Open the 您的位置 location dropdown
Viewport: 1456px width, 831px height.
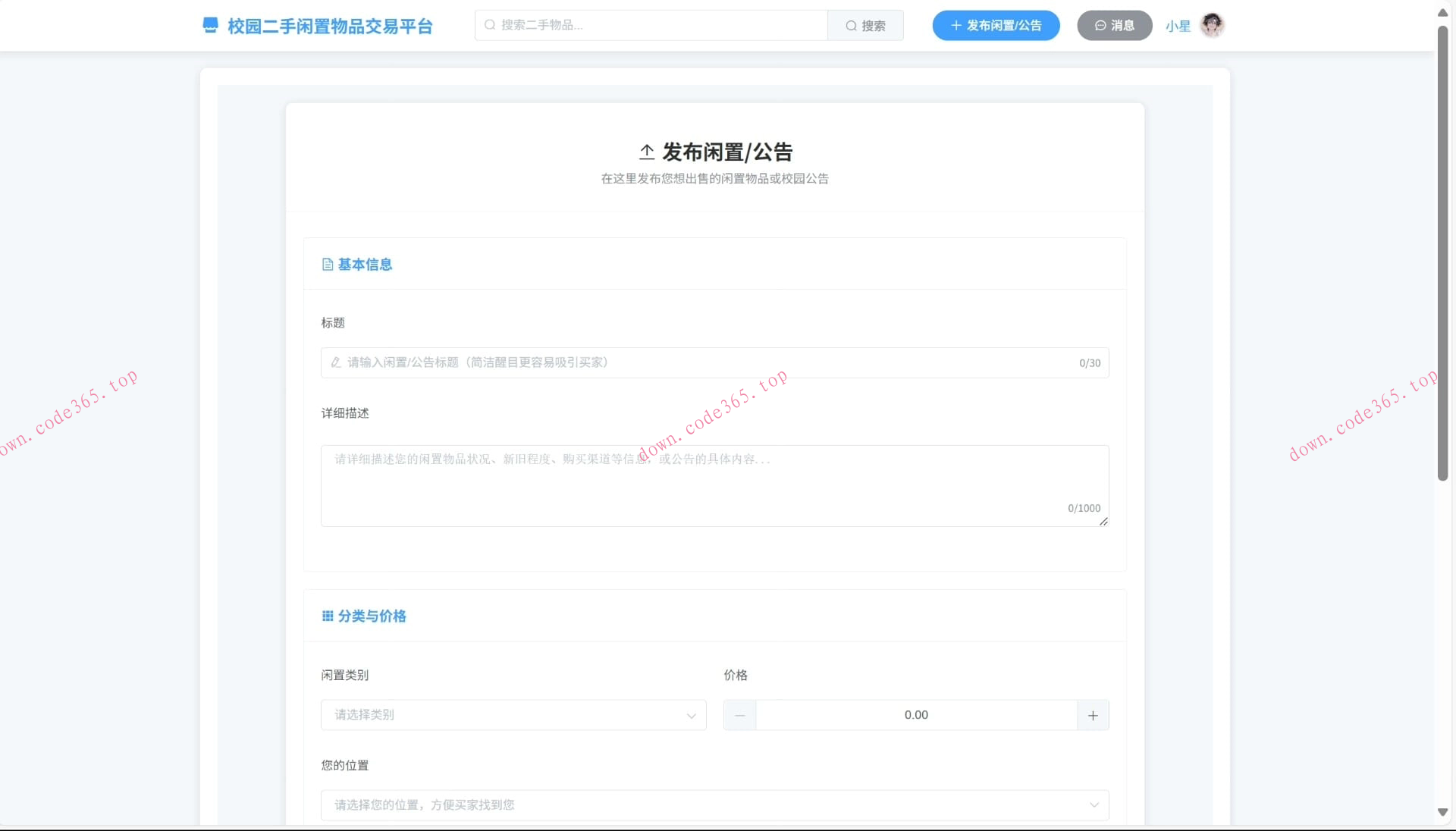(714, 805)
